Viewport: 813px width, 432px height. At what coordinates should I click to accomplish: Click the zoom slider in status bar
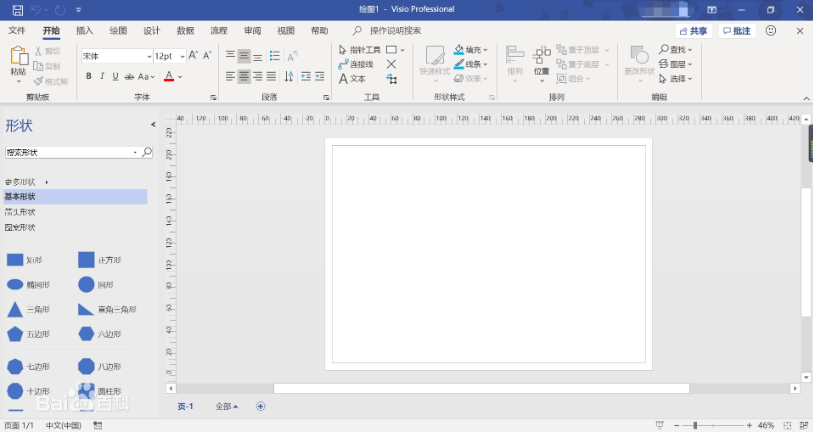point(696,425)
